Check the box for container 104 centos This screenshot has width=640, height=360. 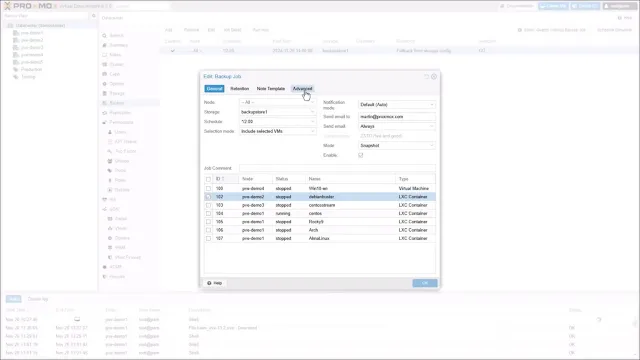(208, 213)
